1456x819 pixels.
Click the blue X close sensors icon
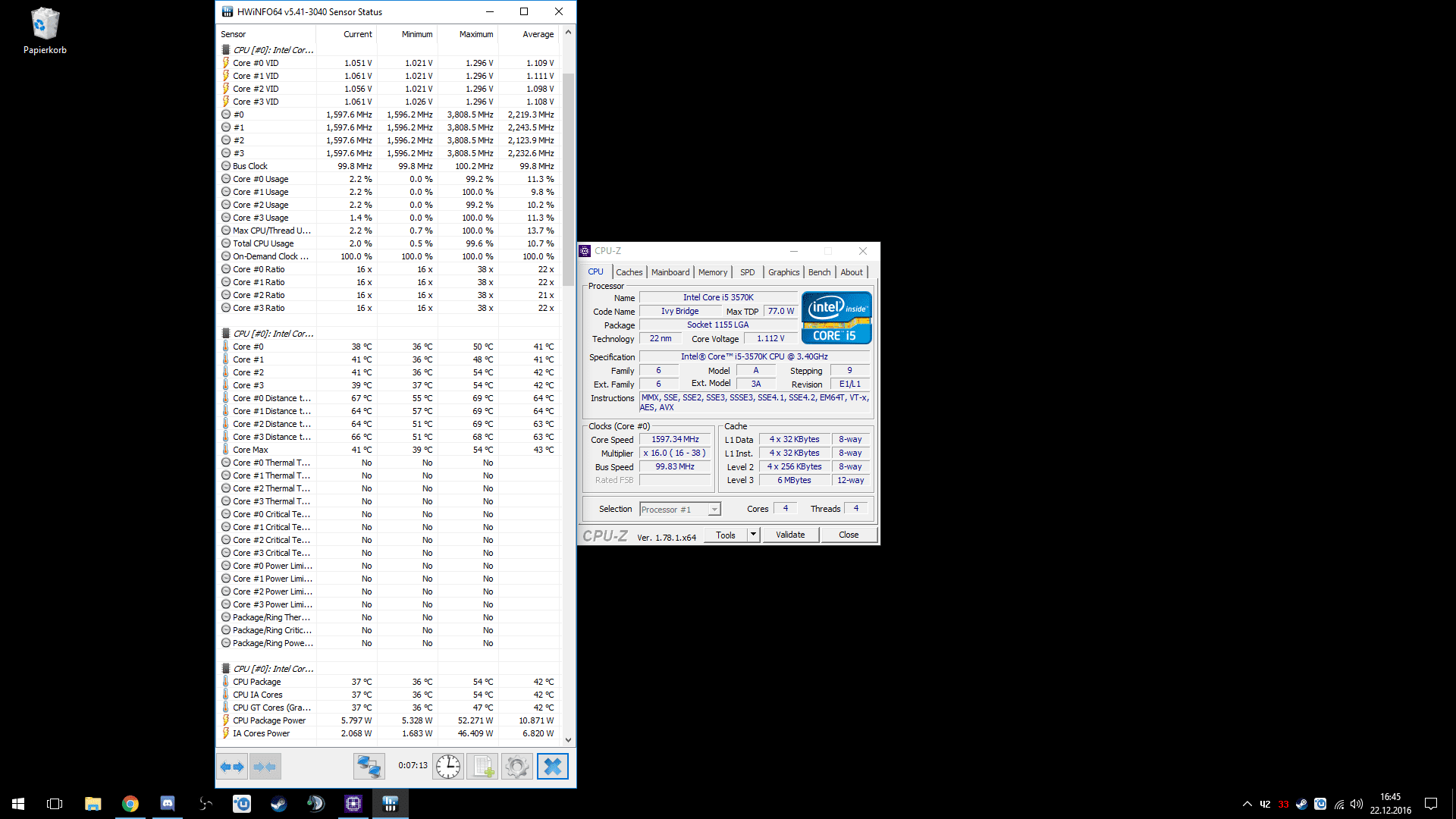point(553,767)
